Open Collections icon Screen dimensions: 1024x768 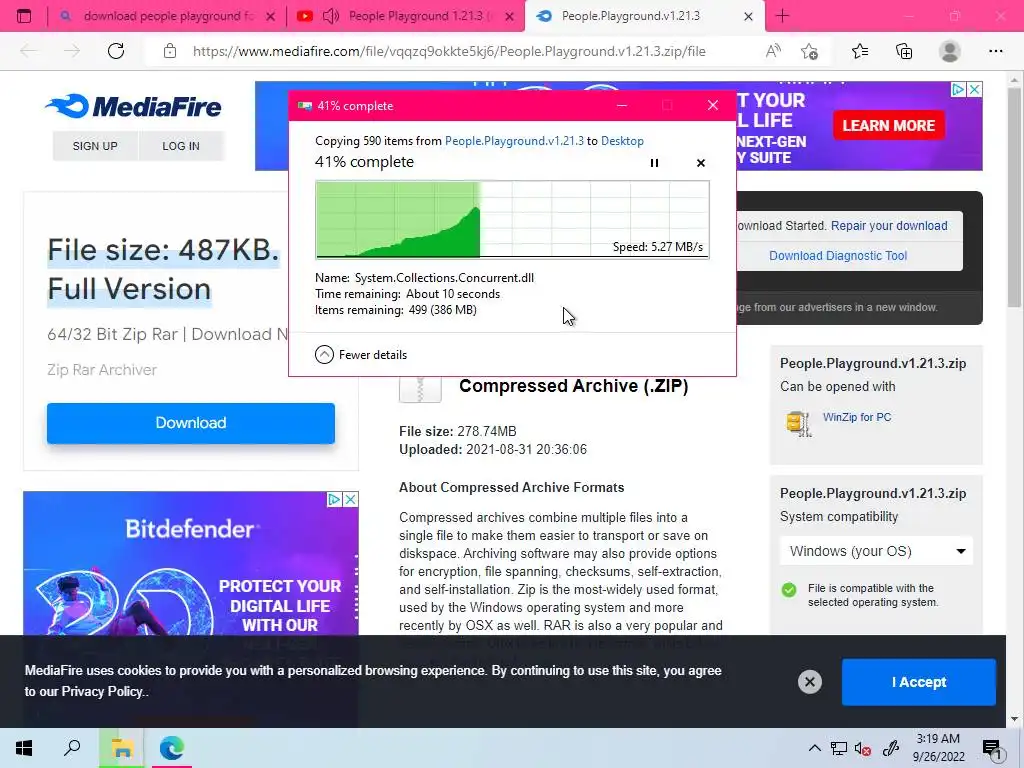[904, 51]
